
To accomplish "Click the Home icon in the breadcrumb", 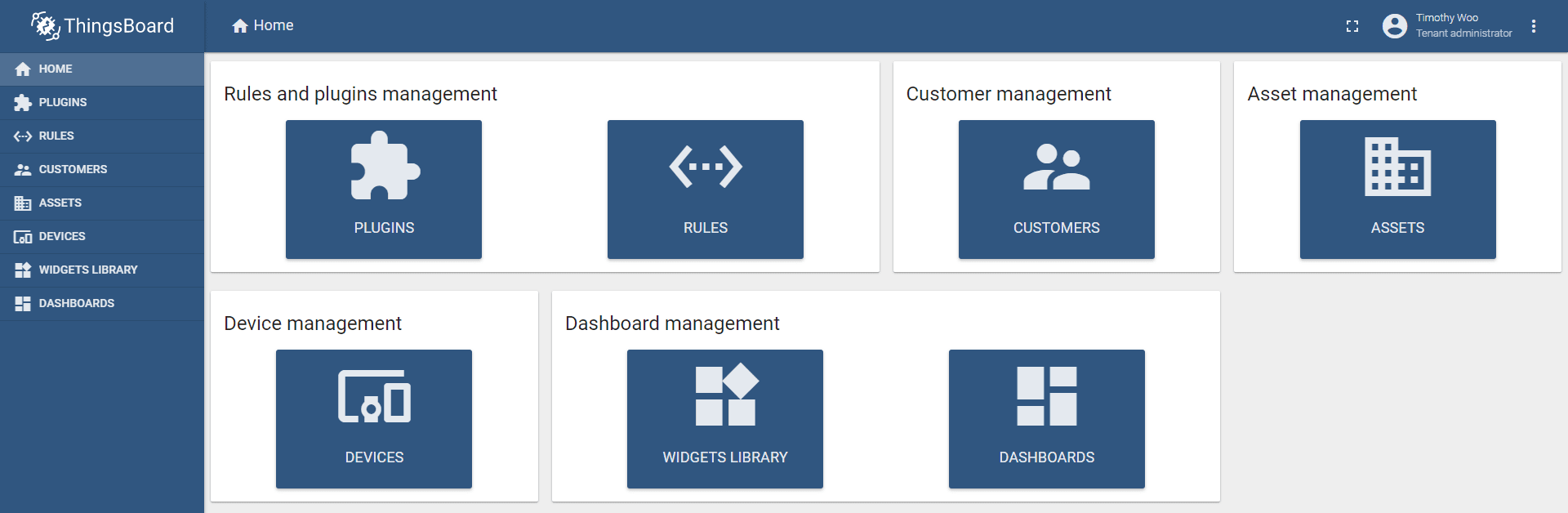I will click(x=240, y=25).
